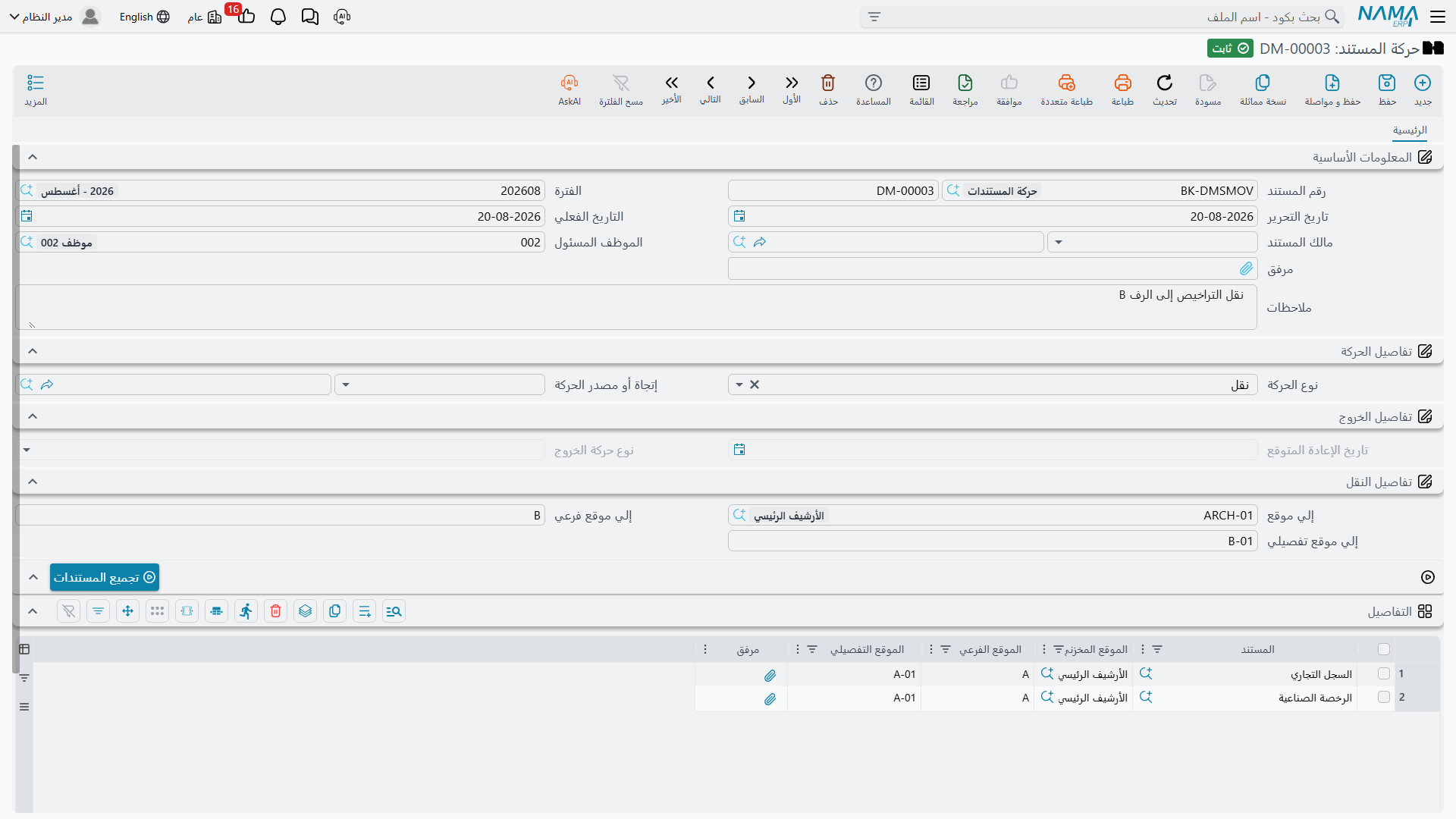Click the attachment paperclip in مرفق field
Screen dimensions: 1456x819
coord(1246,268)
